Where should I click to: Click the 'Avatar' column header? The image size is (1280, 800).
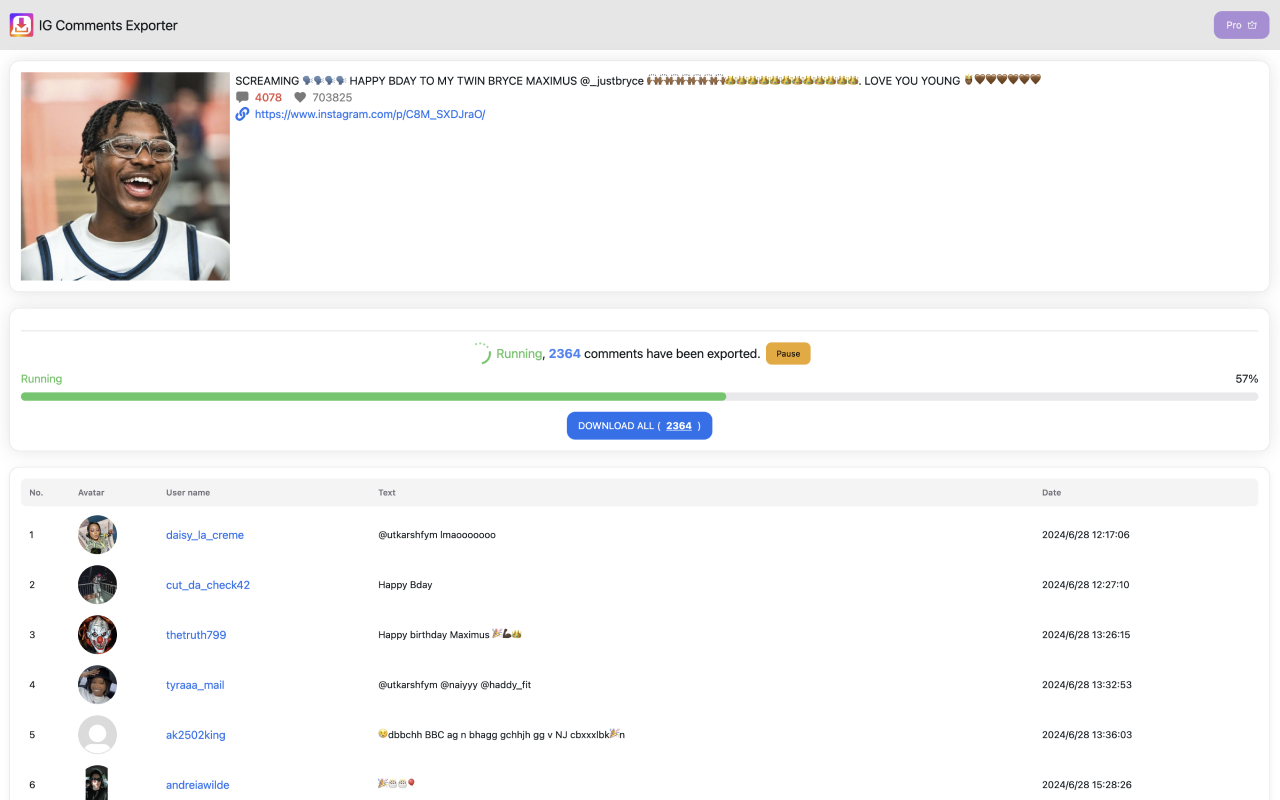tap(91, 492)
